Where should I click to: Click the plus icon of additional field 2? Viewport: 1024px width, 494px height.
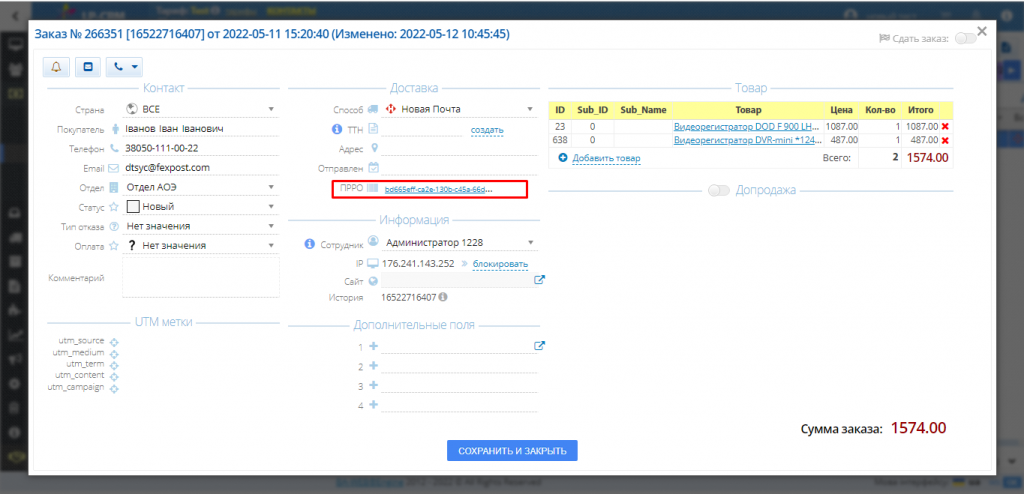[374, 366]
